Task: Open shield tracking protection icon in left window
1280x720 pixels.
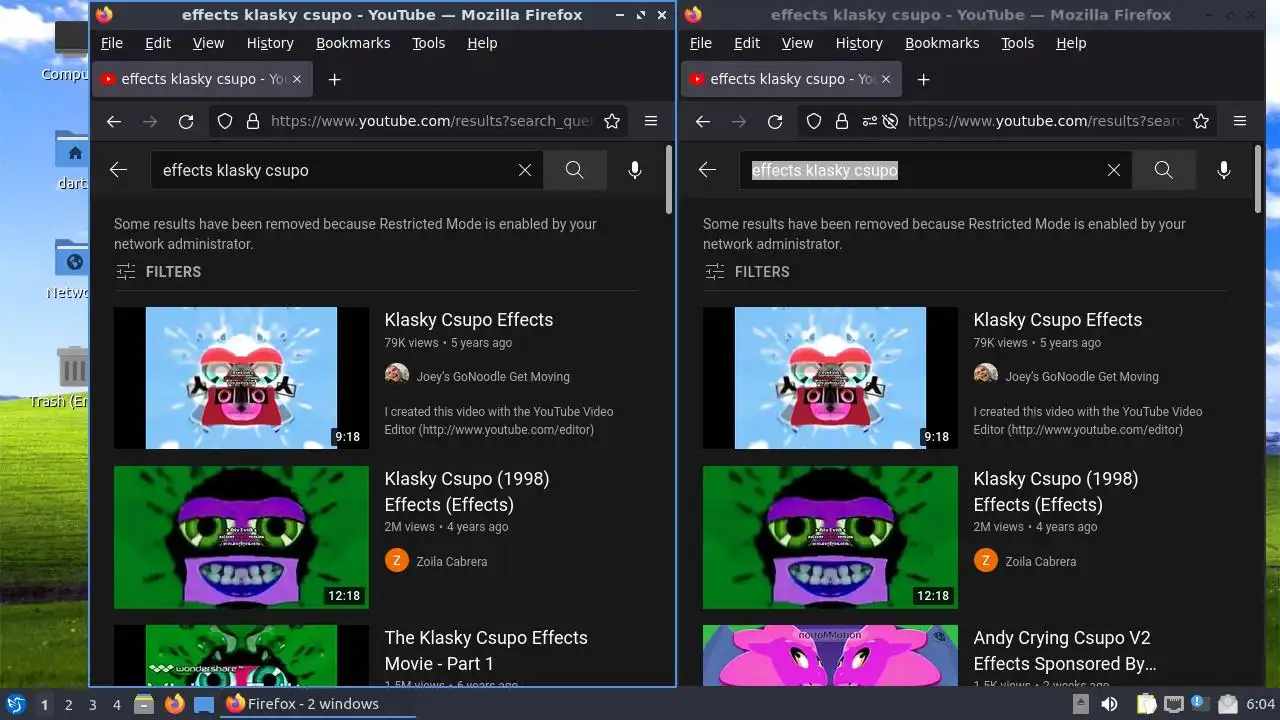Action: [x=225, y=121]
